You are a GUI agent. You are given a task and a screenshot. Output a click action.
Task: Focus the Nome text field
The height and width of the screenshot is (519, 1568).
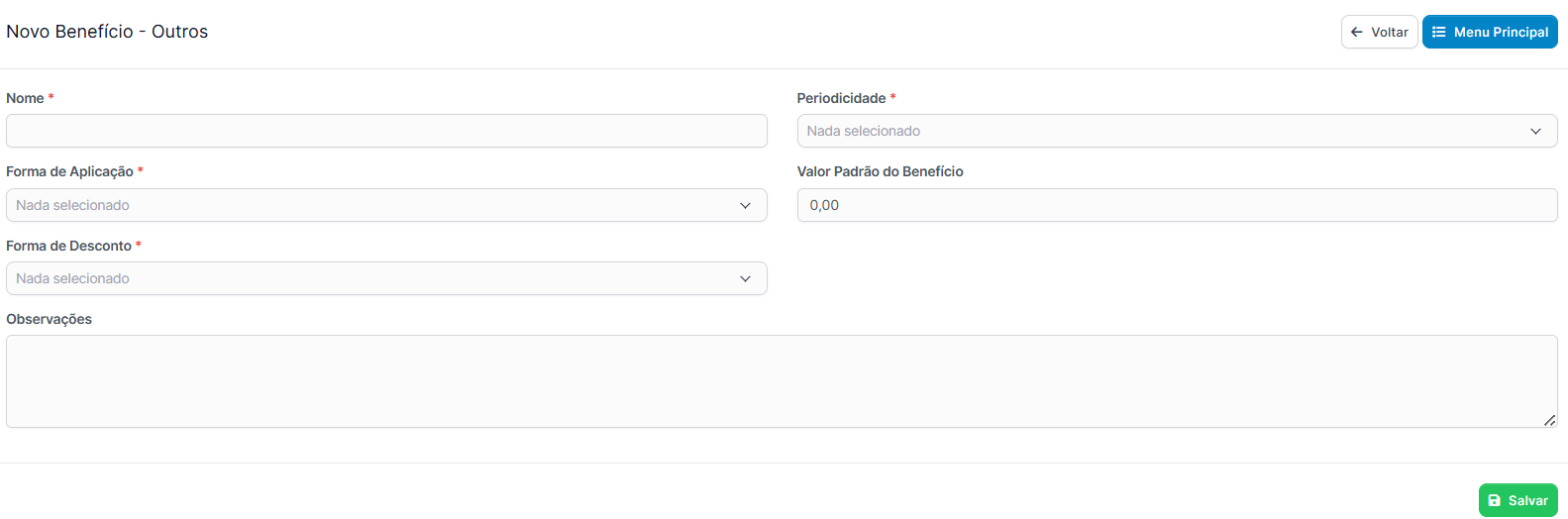tap(386, 131)
